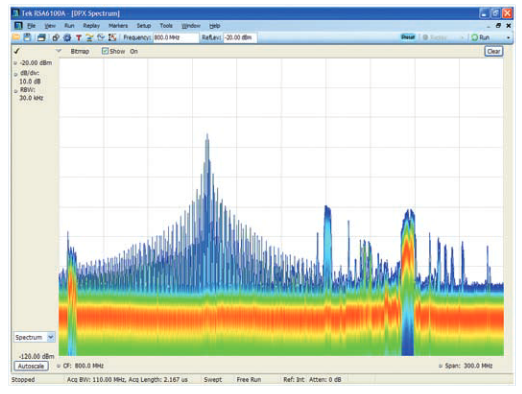Open the Help menu
The width and height of the screenshot is (522, 394).
(x=215, y=26)
